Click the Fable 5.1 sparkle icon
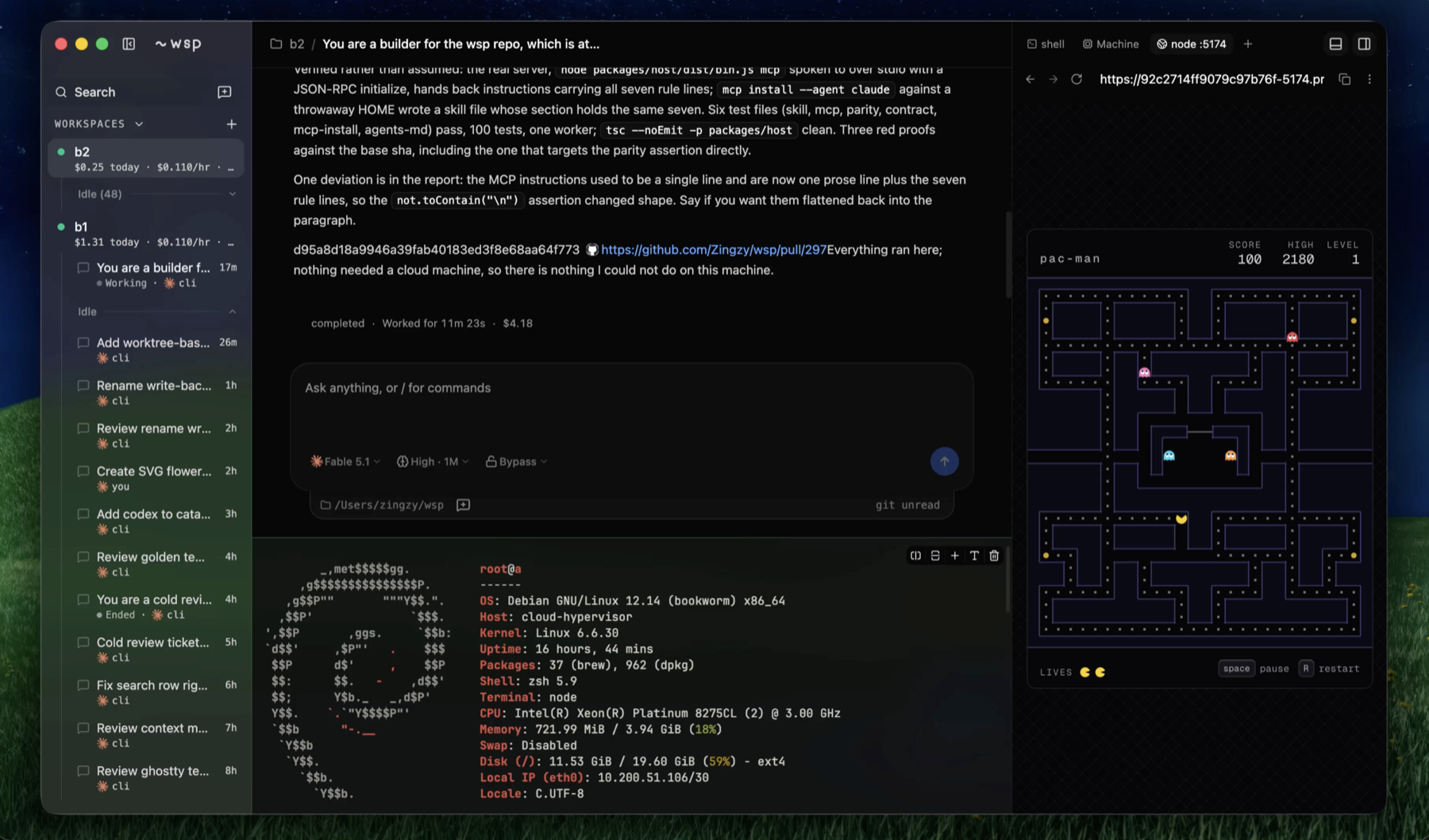Screen dimensions: 1429x840 coord(317,461)
